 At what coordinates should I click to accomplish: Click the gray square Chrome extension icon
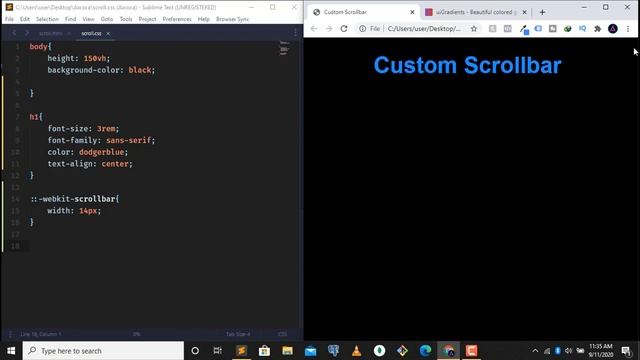point(553,29)
